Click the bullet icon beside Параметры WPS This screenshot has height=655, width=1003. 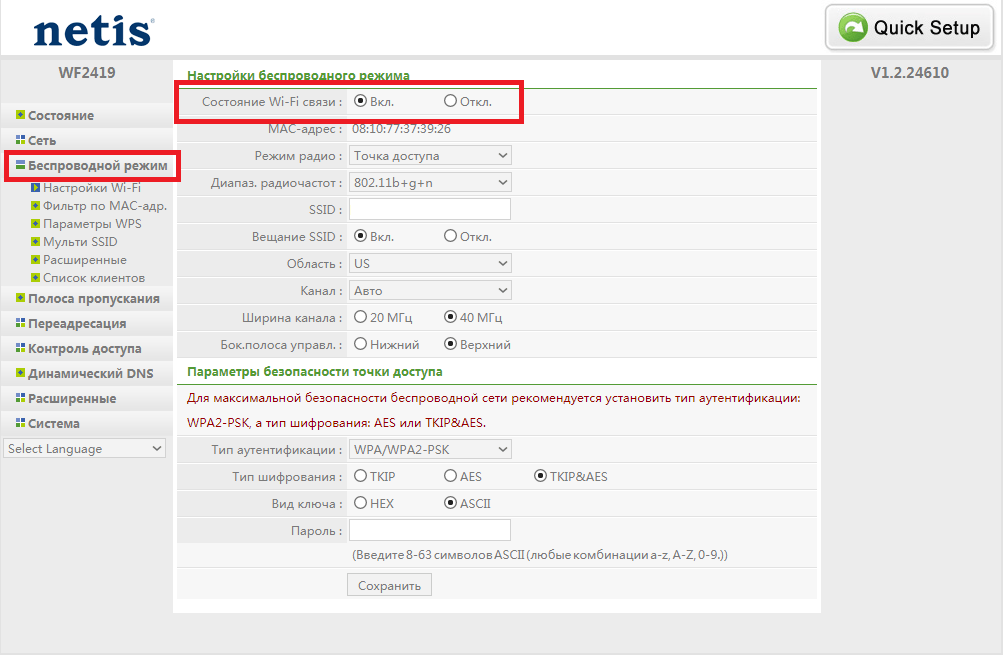[35, 224]
